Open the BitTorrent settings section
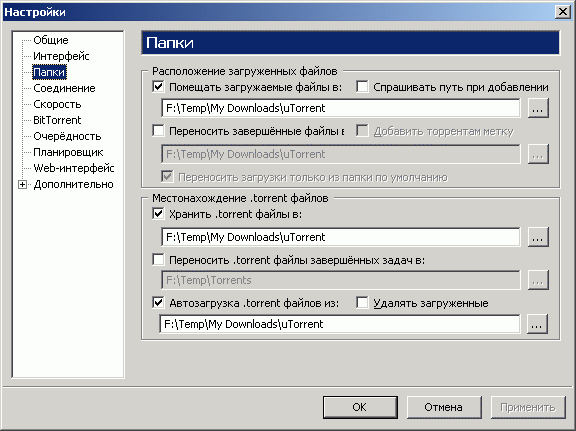This screenshot has width=576, height=431. tap(57, 120)
